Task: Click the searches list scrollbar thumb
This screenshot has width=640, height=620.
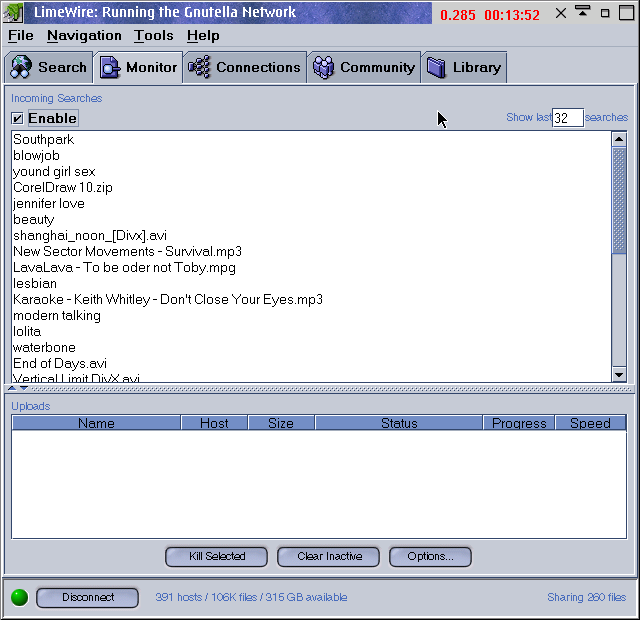Action: click(619, 200)
